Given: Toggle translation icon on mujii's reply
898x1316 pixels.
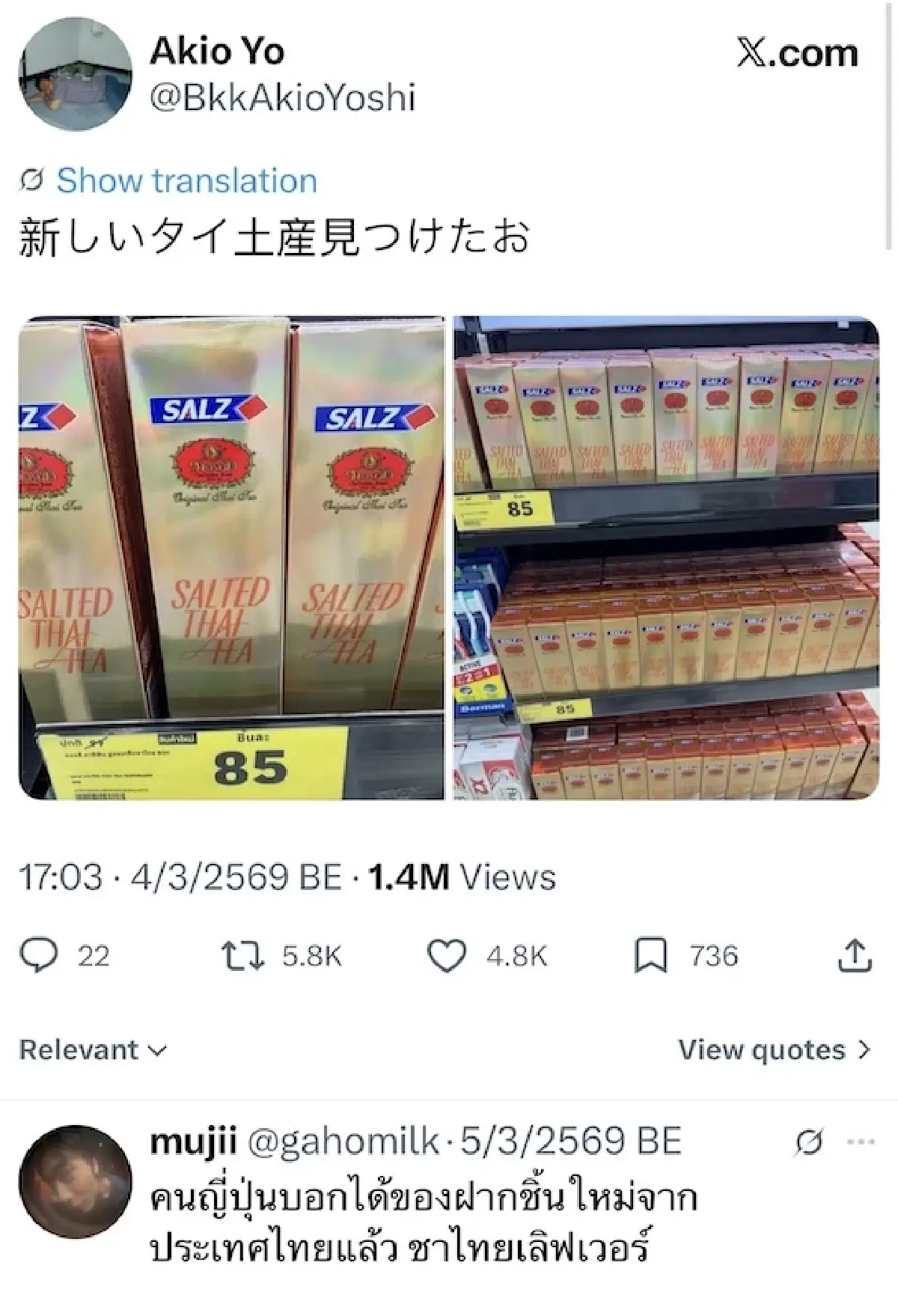Looking at the screenshot, I should (x=810, y=1142).
